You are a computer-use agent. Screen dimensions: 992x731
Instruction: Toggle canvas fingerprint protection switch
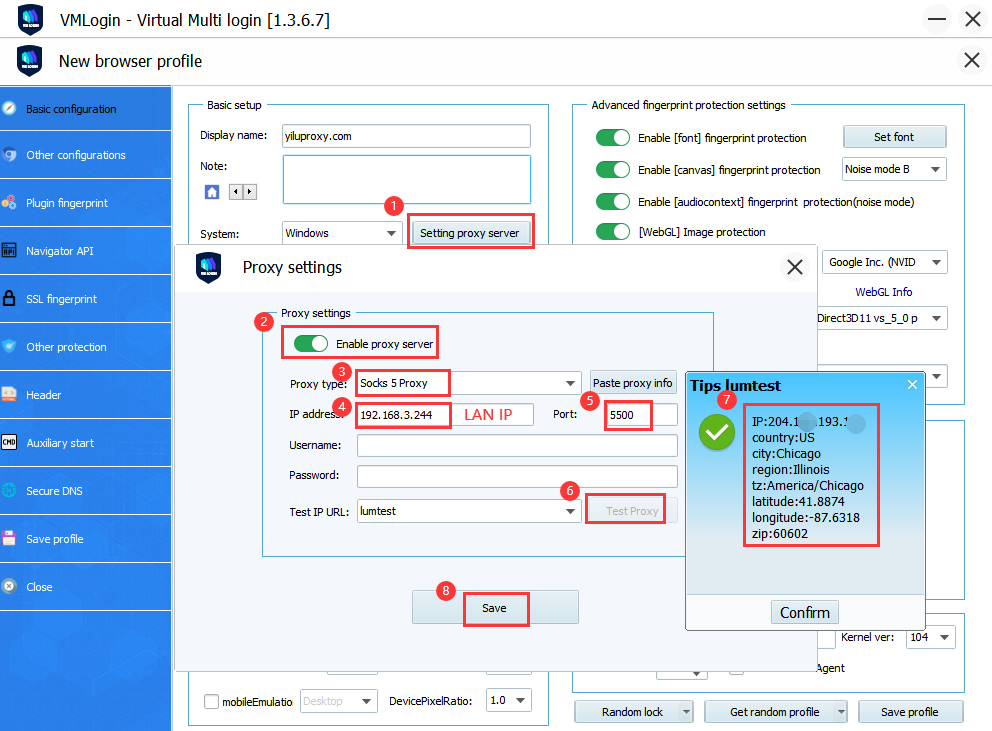click(612, 170)
